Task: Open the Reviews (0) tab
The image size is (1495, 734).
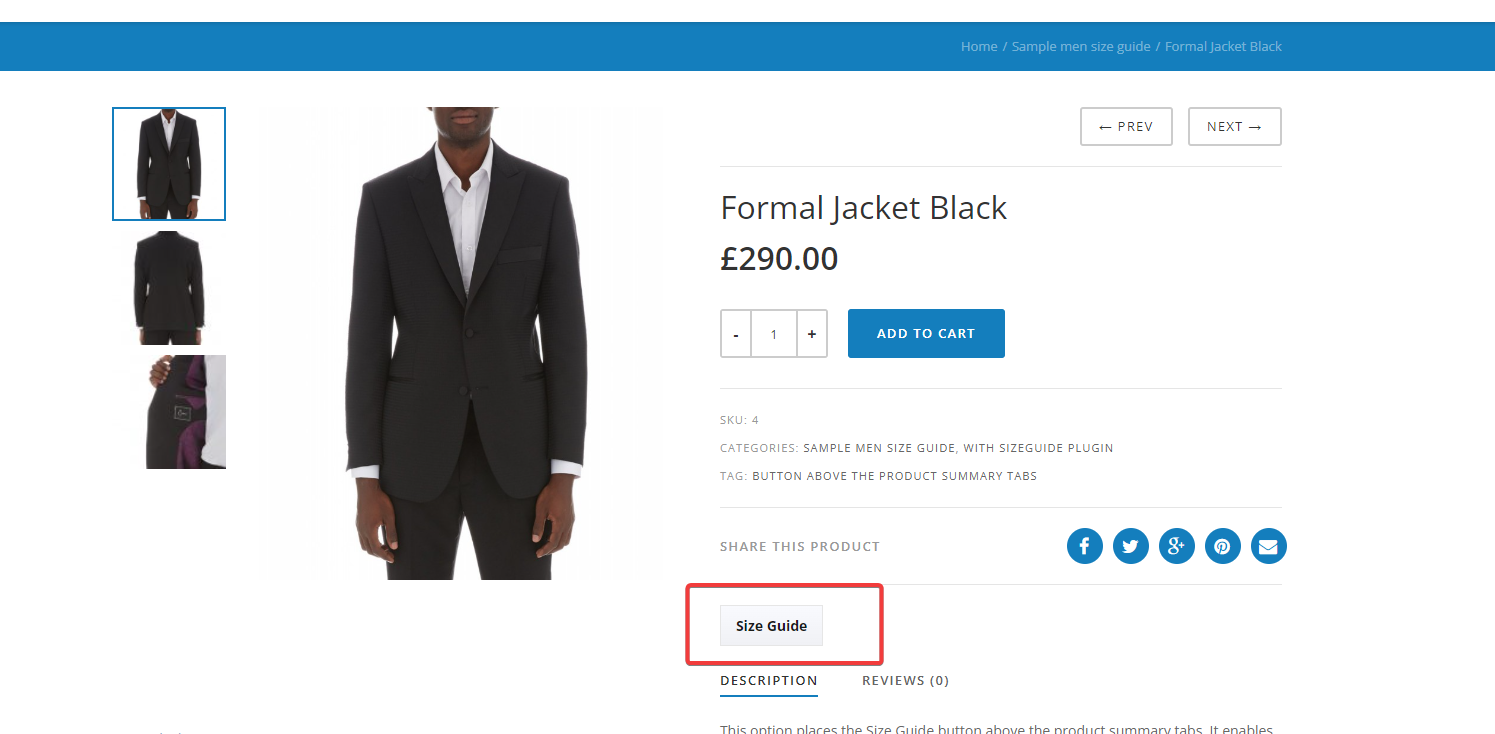Action: (x=905, y=681)
